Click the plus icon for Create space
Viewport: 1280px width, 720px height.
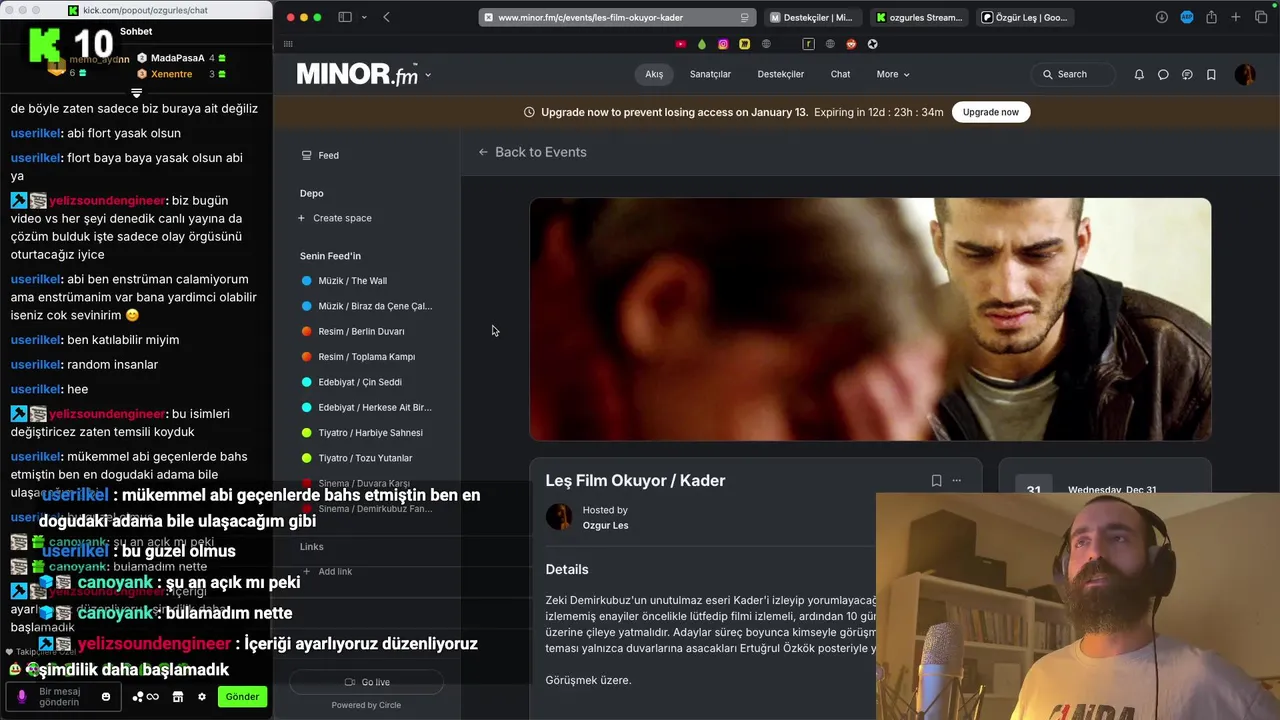click(302, 218)
